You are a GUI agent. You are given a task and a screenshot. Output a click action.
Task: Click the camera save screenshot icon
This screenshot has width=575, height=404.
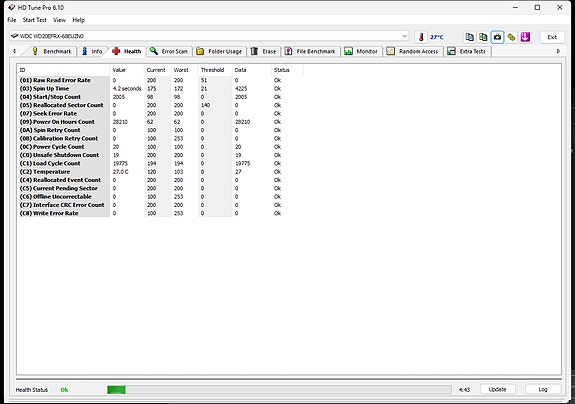click(x=497, y=37)
